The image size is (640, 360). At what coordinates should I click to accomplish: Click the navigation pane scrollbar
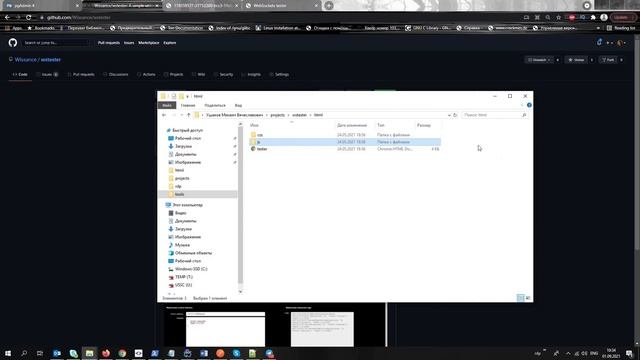[240, 206]
